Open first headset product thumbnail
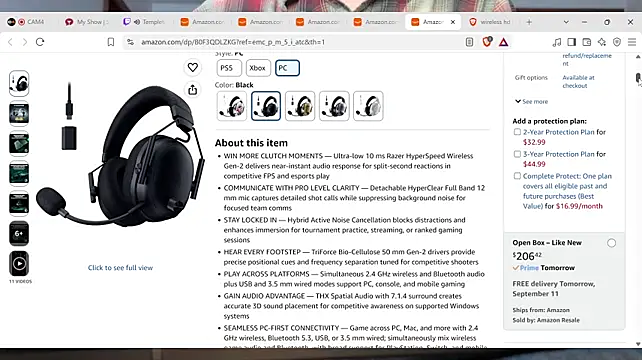The width and height of the screenshot is (642, 360). point(19,84)
